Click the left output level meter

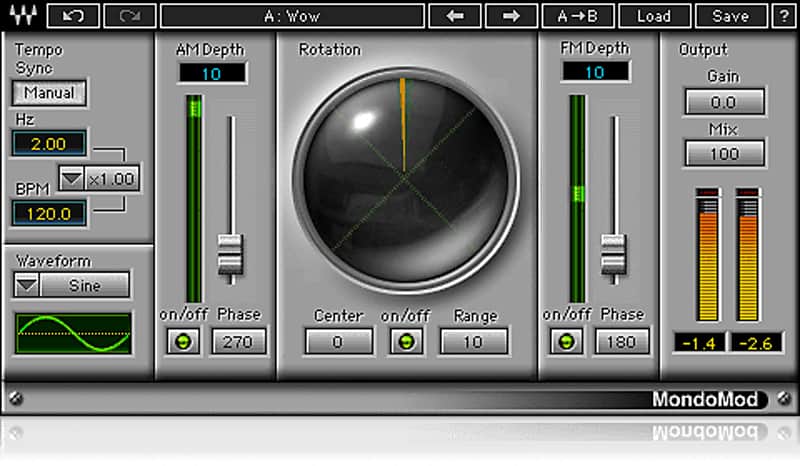pos(708,254)
